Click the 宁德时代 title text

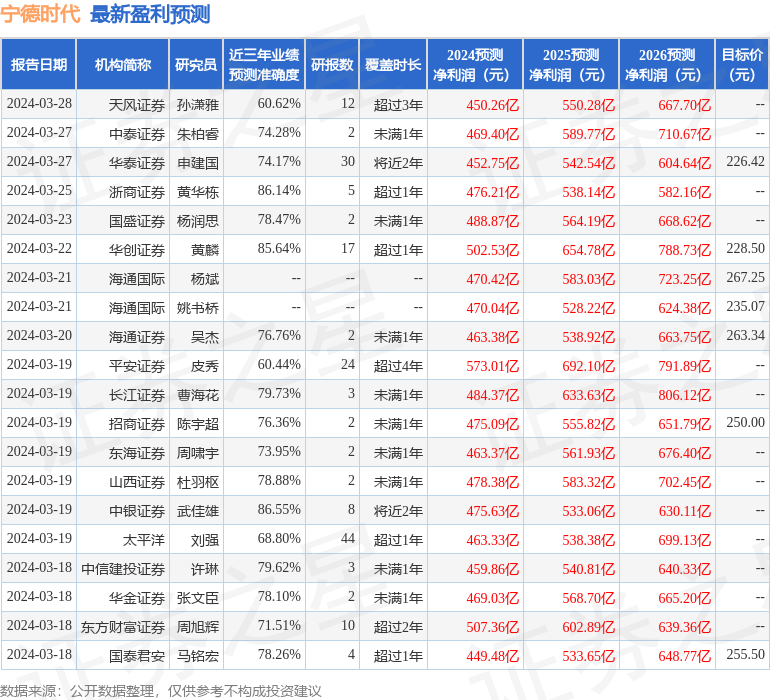[40, 14]
